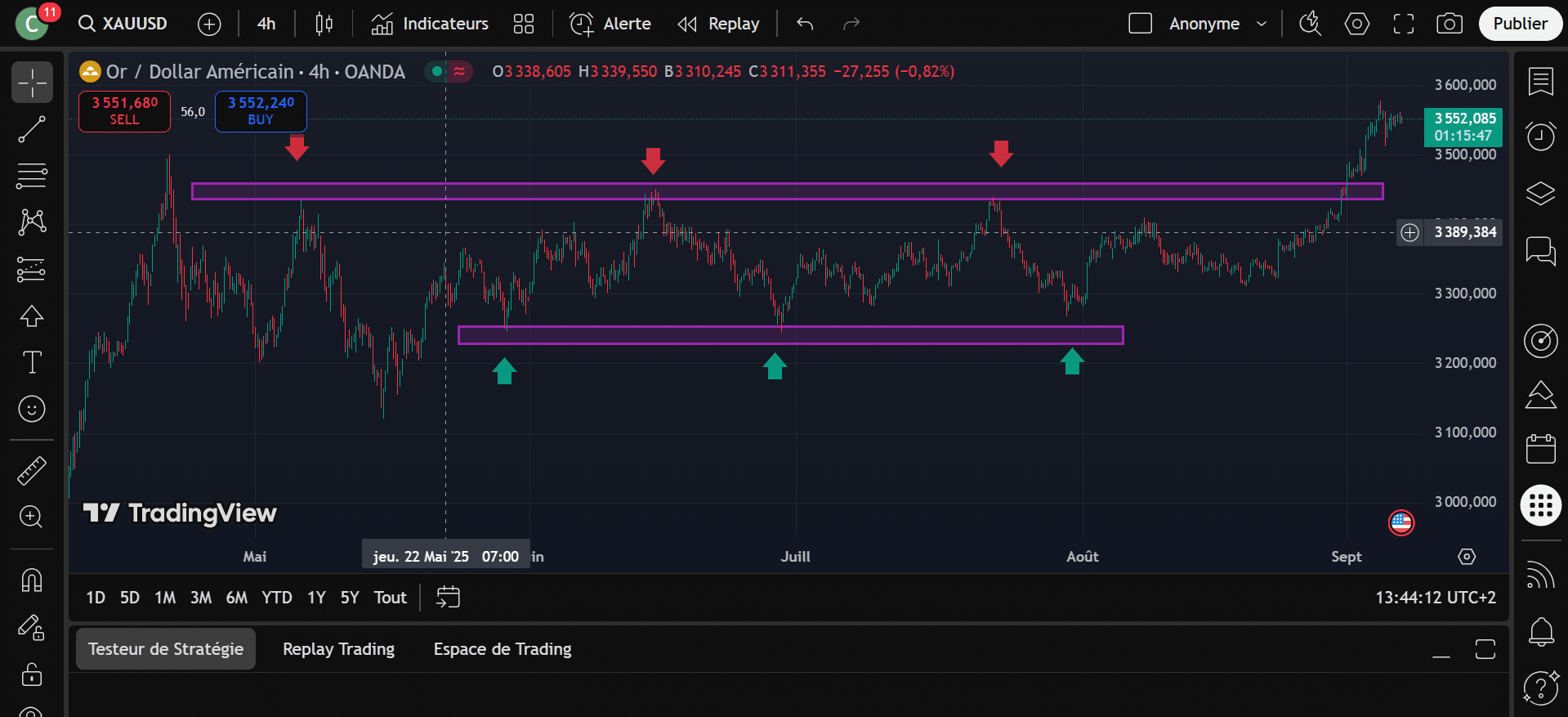Set date range to 3M

tap(200, 598)
